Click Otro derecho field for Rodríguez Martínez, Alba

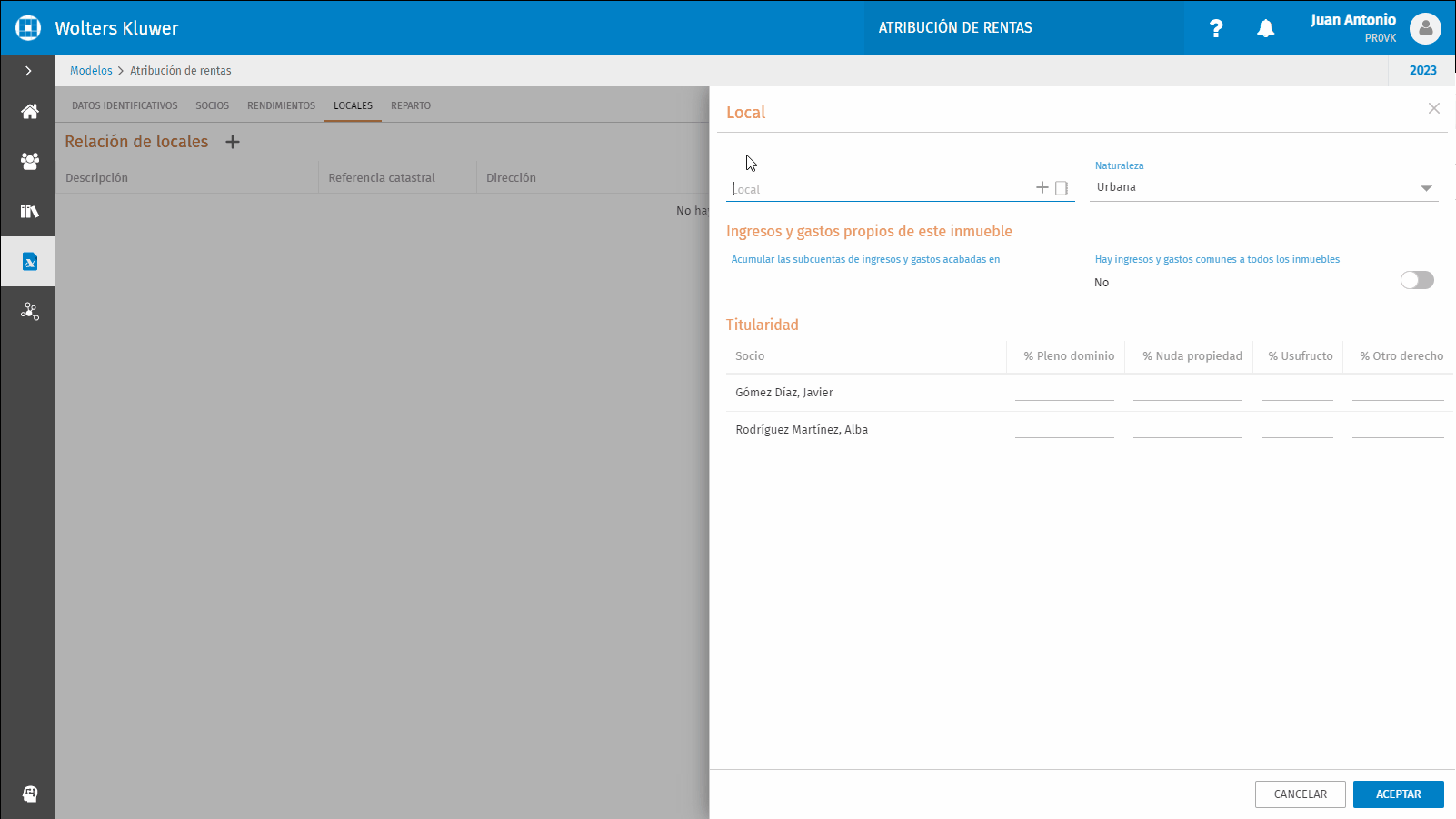pos(1398,429)
